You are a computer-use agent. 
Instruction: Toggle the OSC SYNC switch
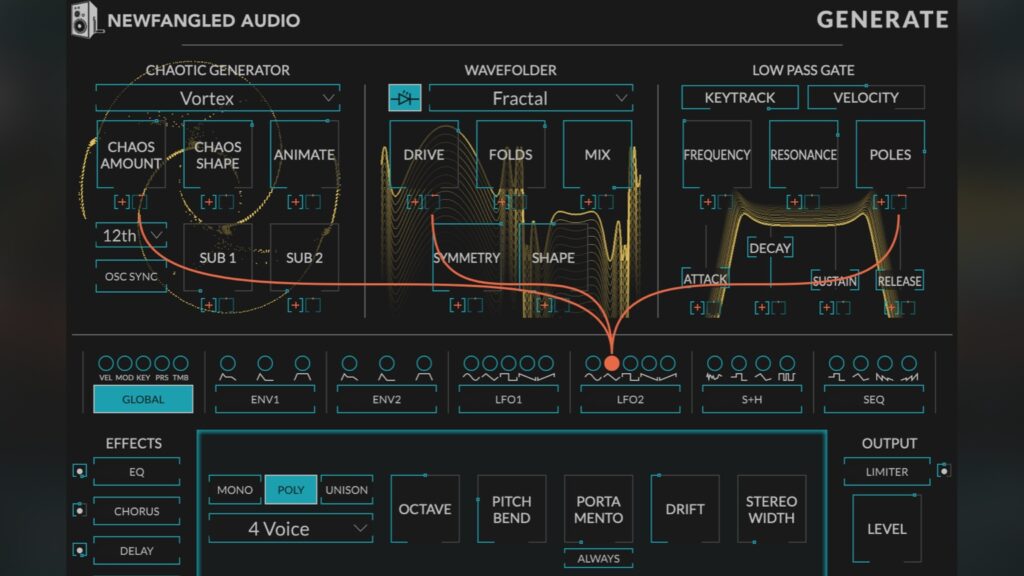131,276
